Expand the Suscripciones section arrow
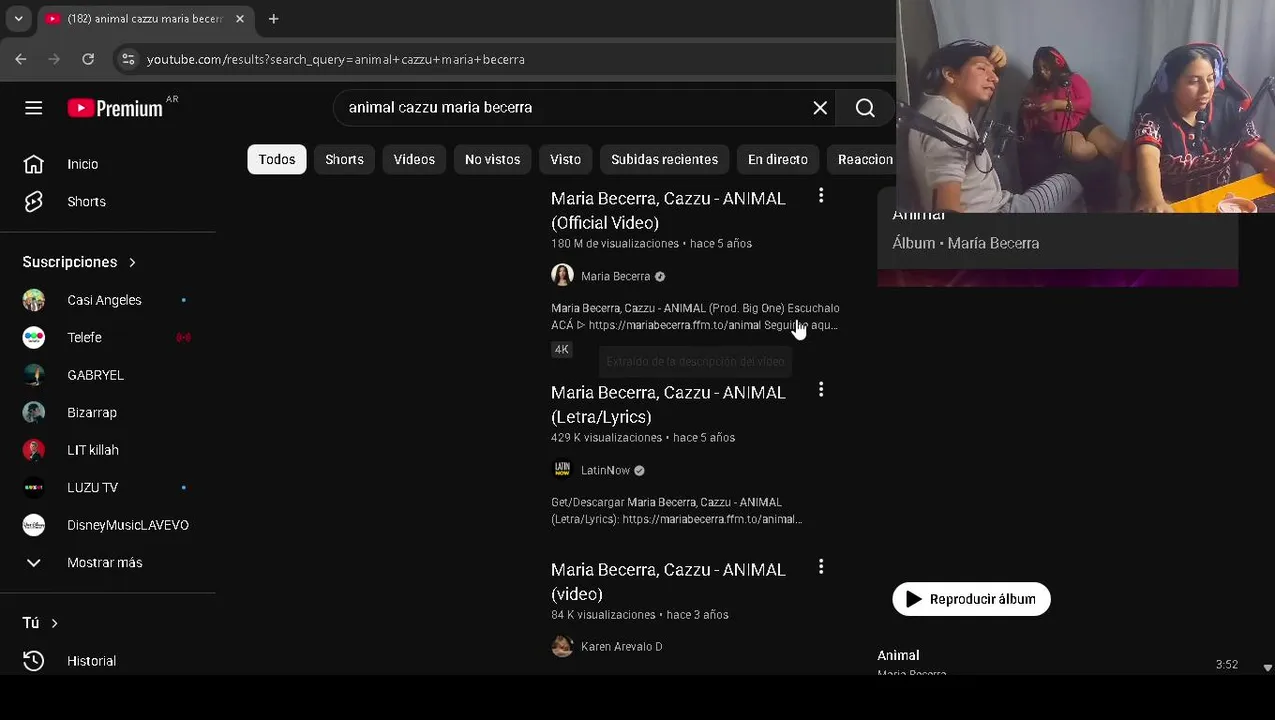 coord(132,262)
